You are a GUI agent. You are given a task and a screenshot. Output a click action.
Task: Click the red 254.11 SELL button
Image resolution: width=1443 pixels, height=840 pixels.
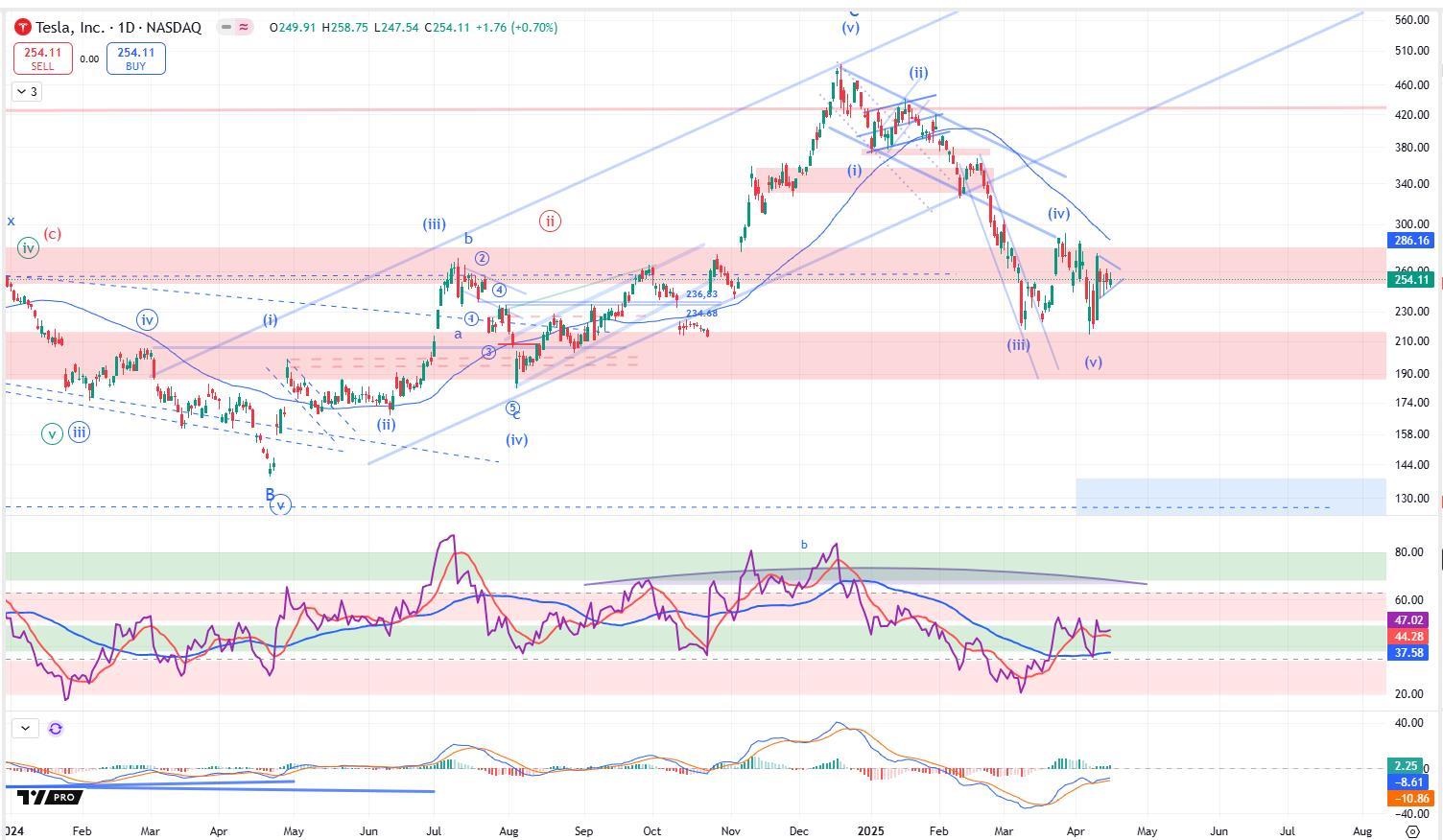point(42,58)
